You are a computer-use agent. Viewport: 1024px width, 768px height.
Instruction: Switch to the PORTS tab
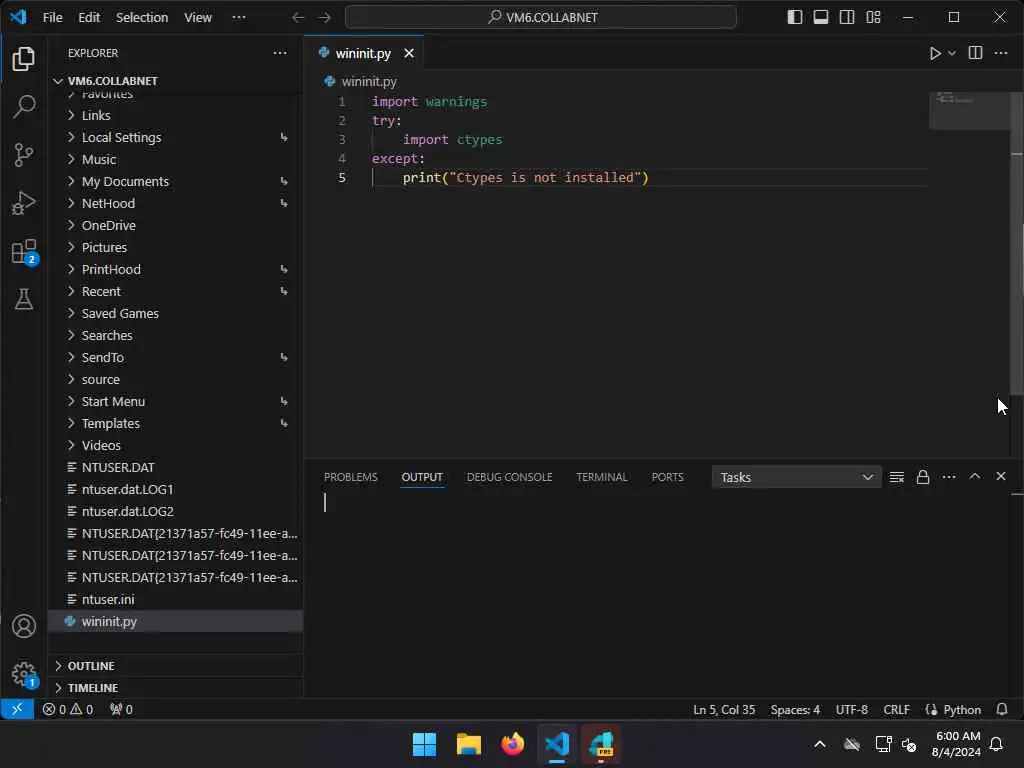(667, 477)
